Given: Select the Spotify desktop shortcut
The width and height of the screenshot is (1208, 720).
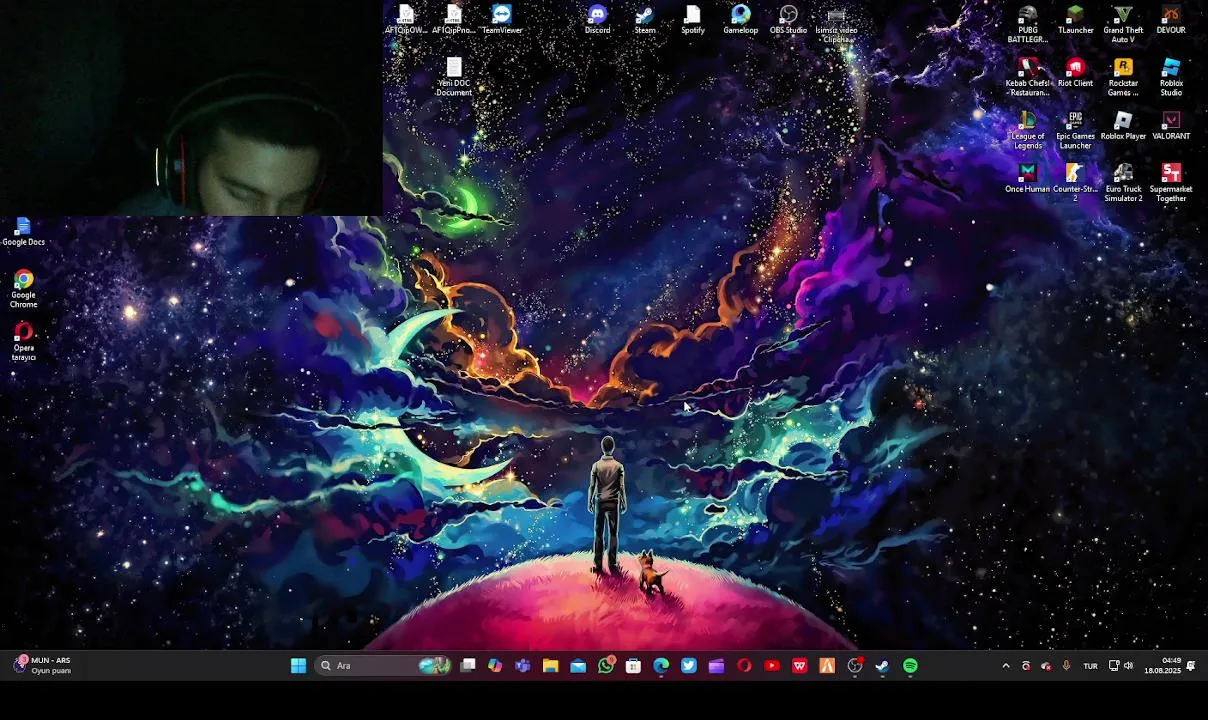Looking at the screenshot, I should pos(693,20).
